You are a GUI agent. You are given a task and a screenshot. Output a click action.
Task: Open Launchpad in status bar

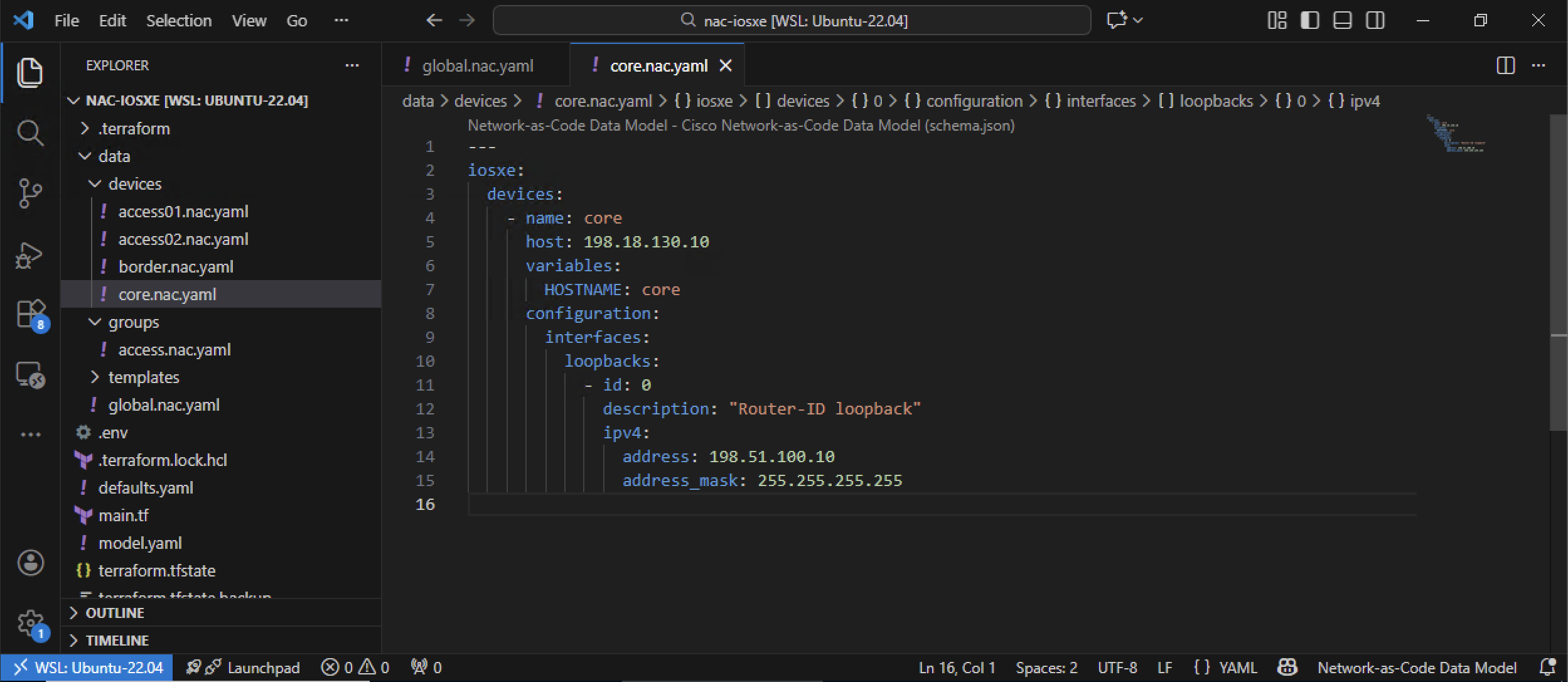point(244,667)
